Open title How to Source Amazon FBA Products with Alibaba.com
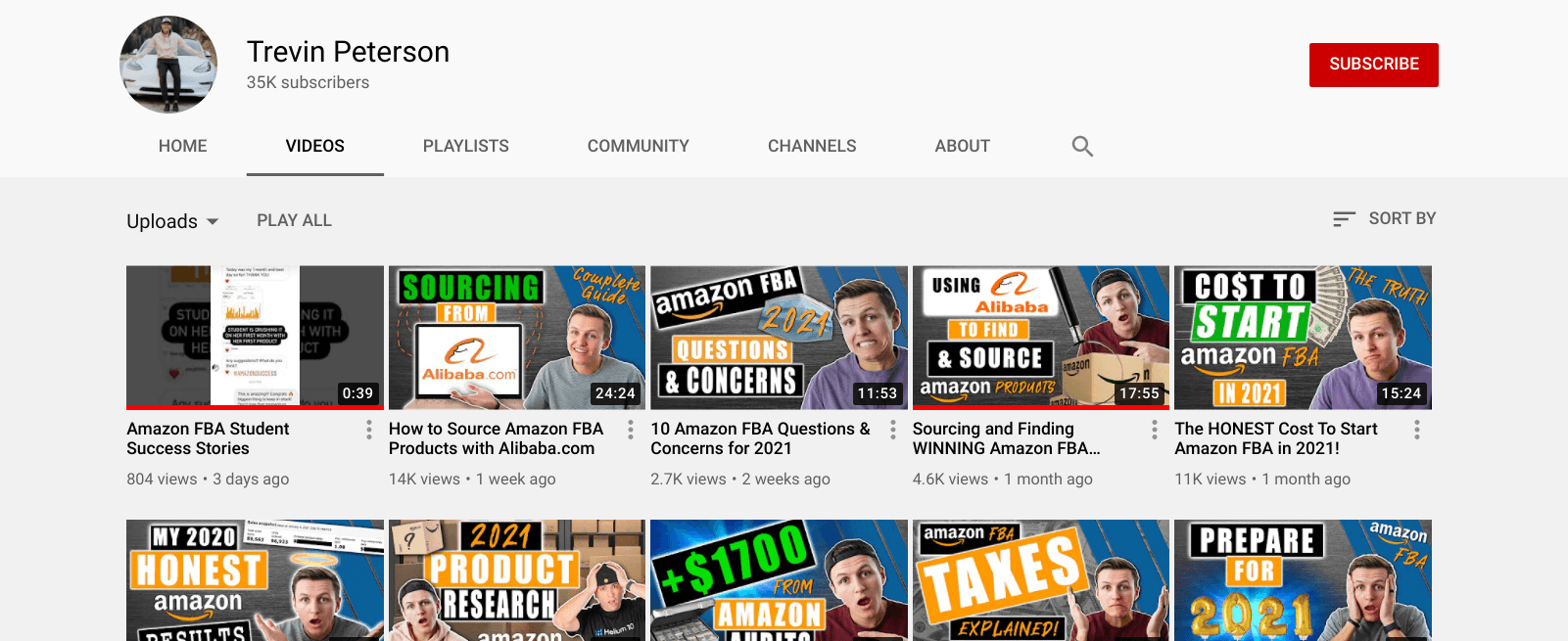 (x=496, y=438)
